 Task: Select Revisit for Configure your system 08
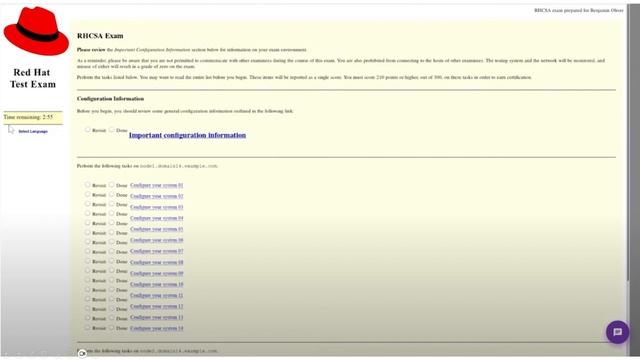tap(87, 251)
